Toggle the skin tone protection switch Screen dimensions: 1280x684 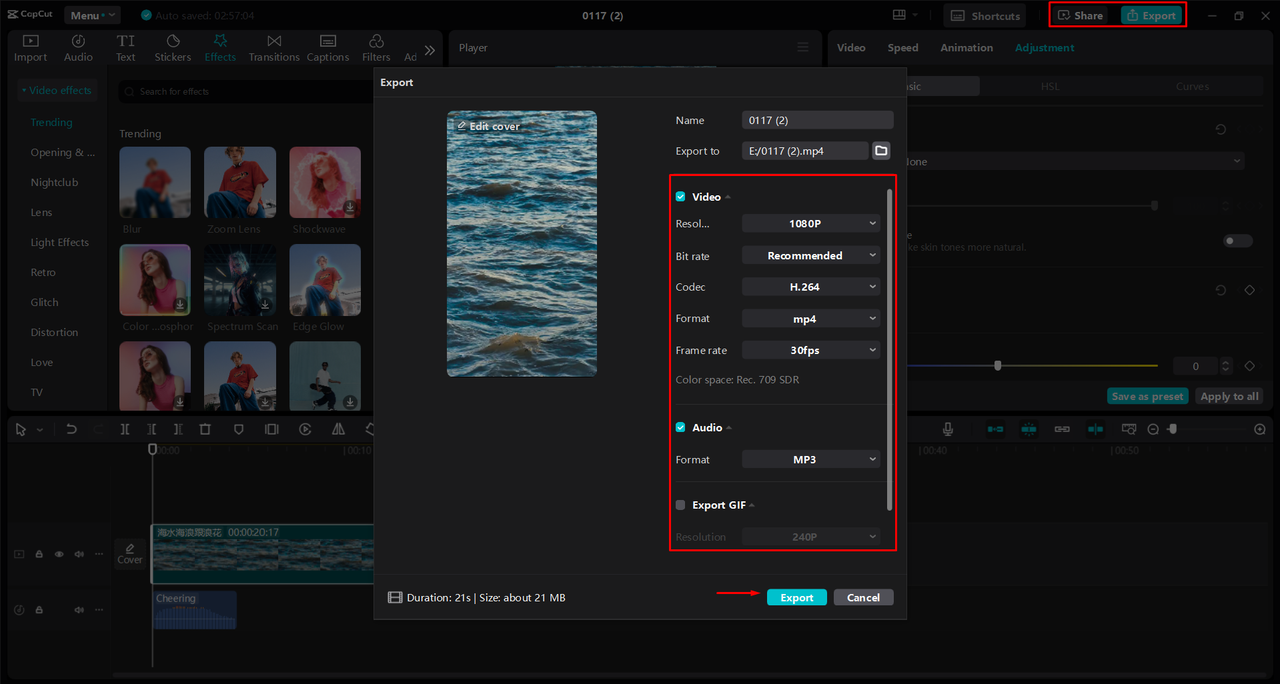pos(1238,241)
